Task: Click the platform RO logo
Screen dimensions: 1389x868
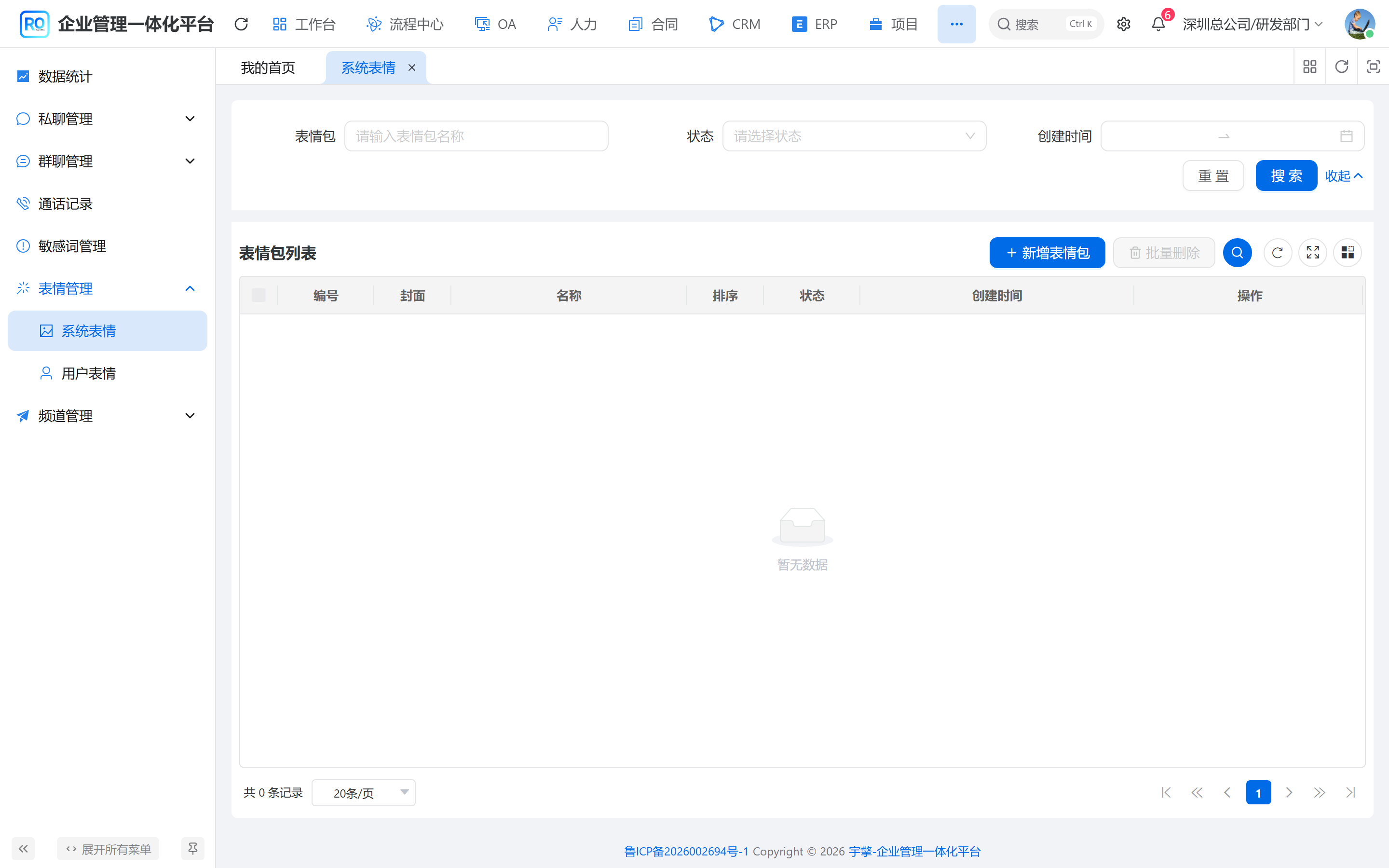Action: (x=34, y=24)
